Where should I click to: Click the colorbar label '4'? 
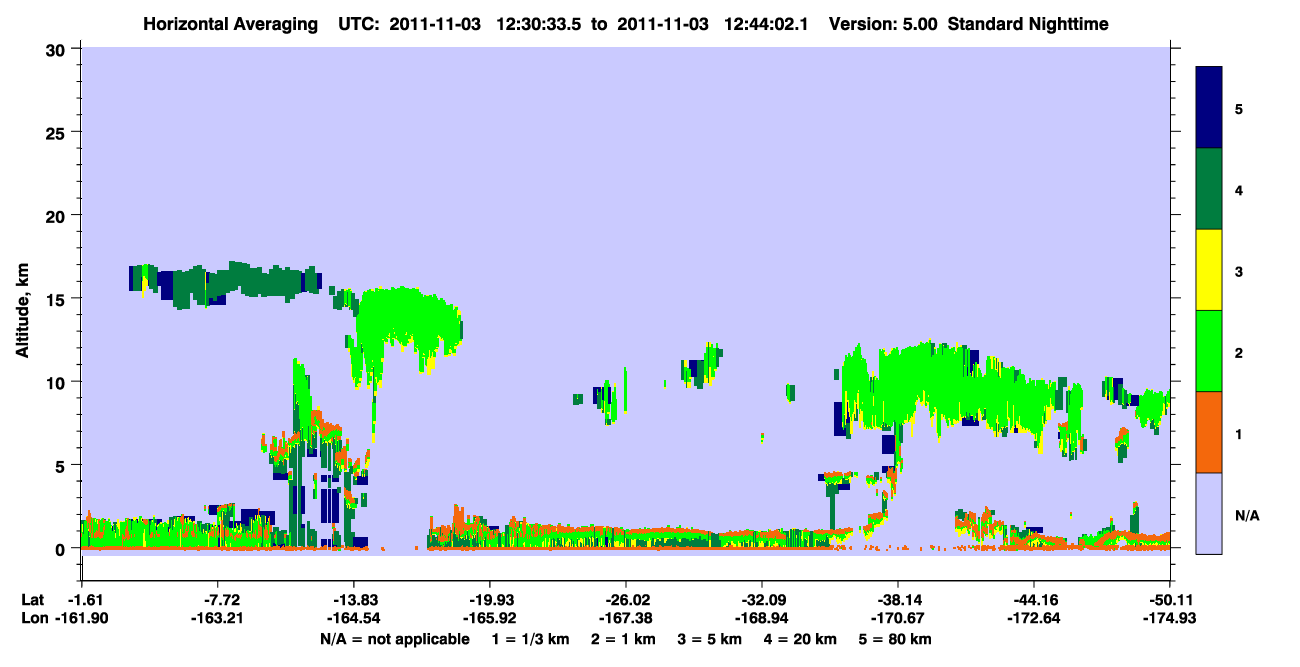click(x=1239, y=190)
